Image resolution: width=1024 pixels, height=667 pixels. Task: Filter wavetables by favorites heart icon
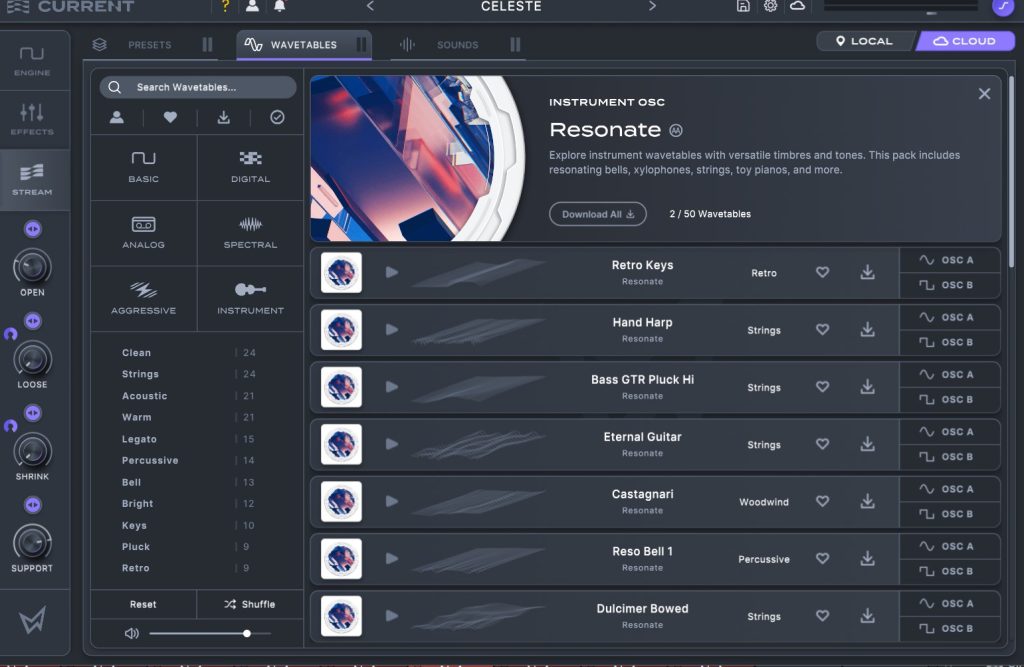coord(170,117)
